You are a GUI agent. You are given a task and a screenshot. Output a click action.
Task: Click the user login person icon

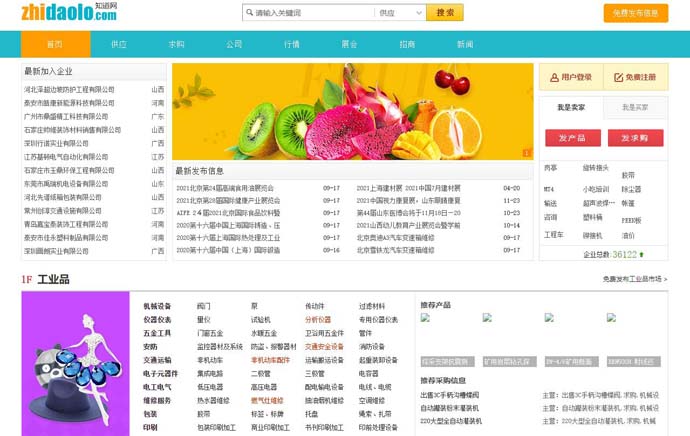tap(554, 77)
